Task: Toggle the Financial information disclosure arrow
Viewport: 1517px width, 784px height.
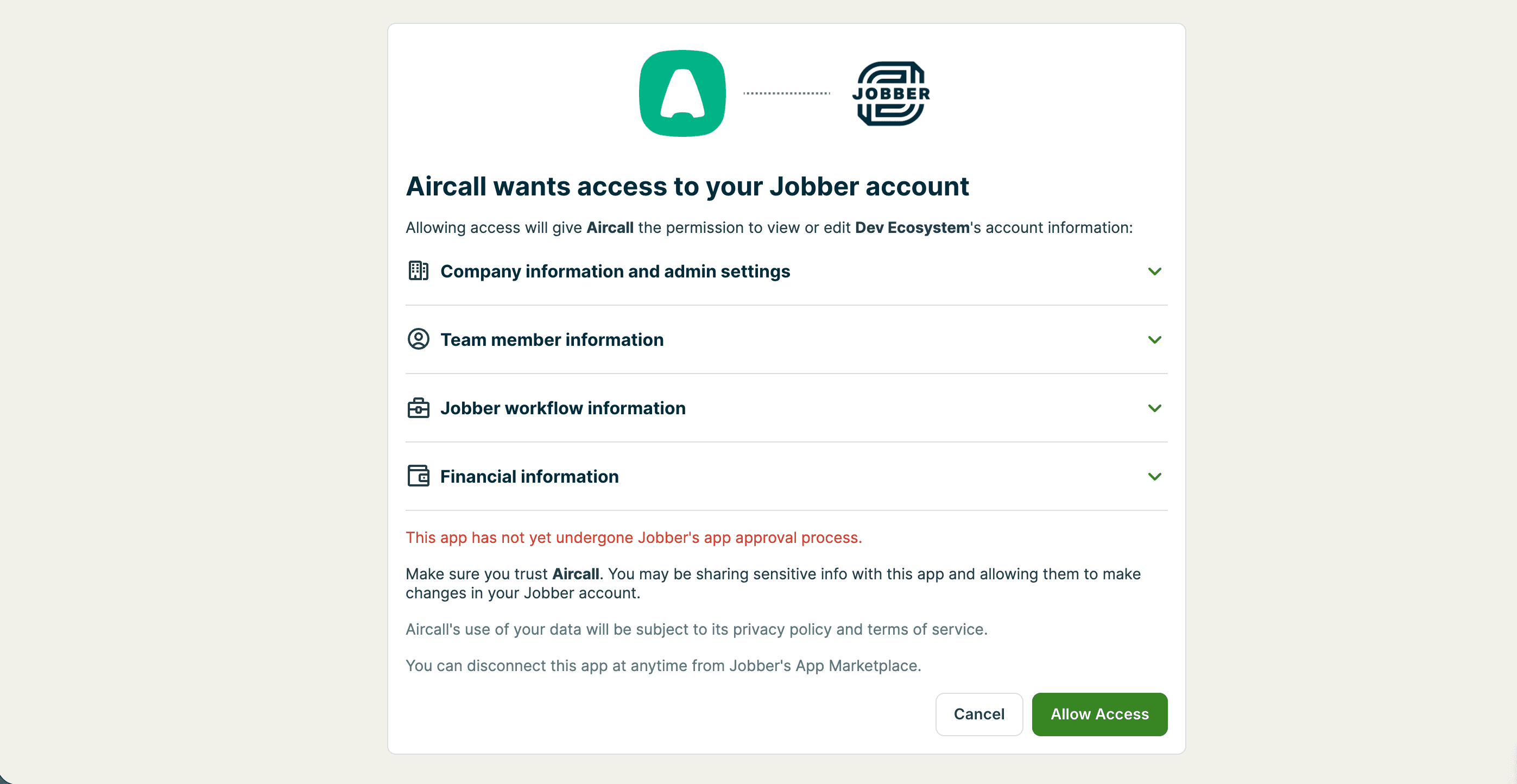Action: [1155, 476]
